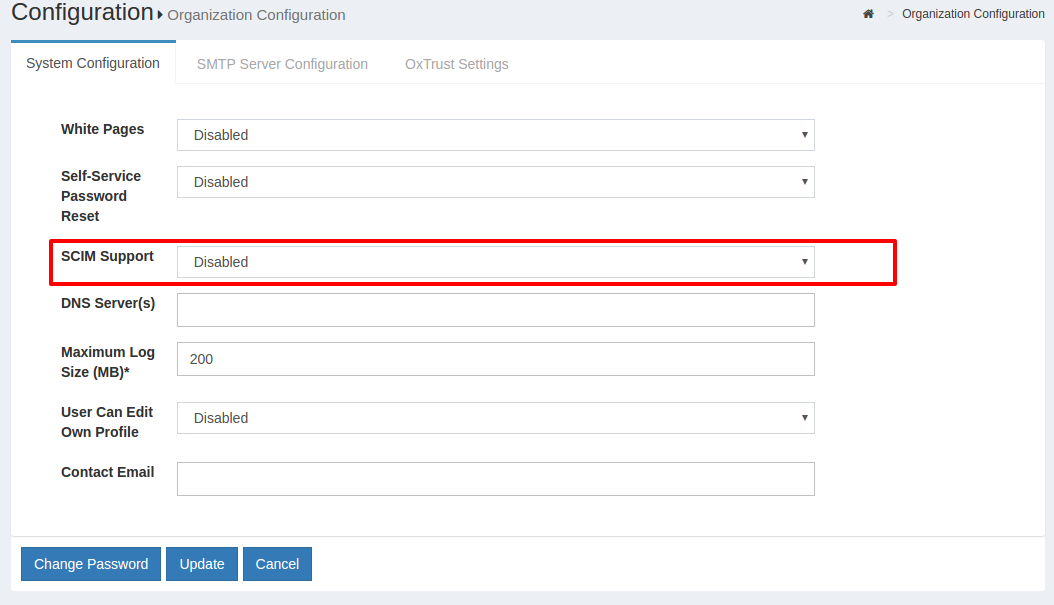Viewport: 1054px width, 605px height.
Task: Expand the User Can Edit Own Profile dropdown
Action: pyautogui.click(x=495, y=418)
